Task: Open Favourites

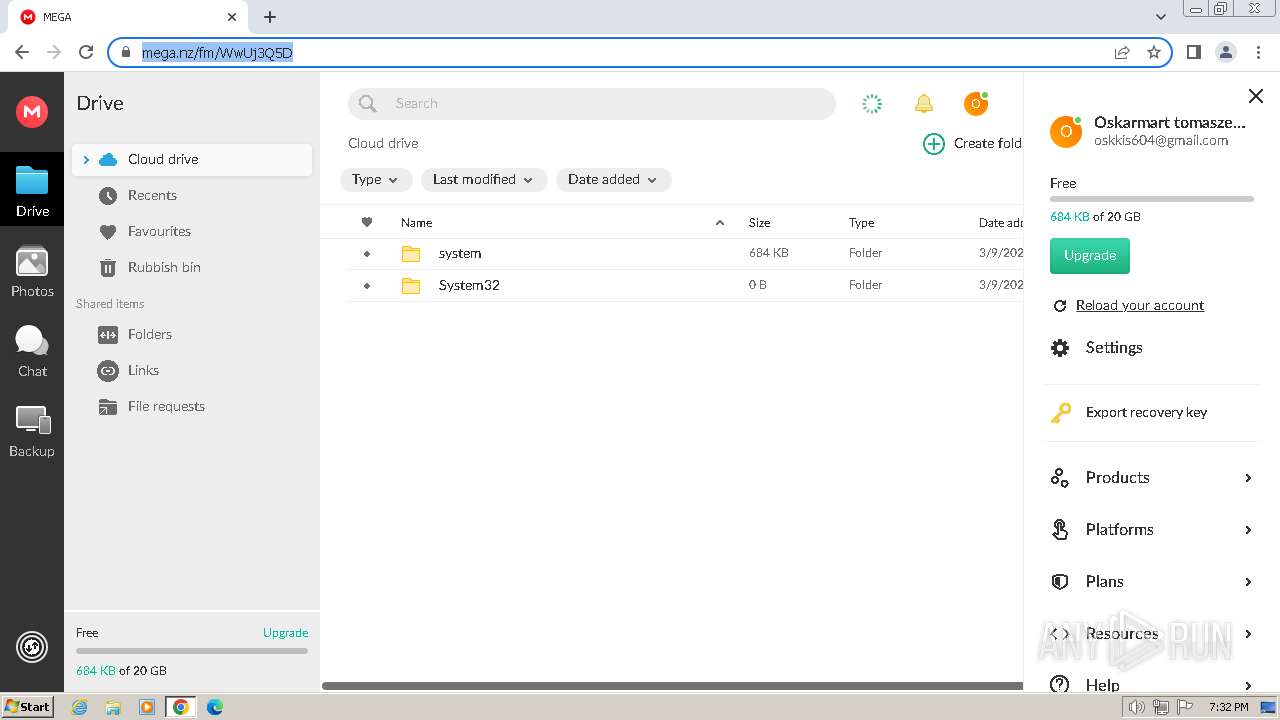Action: point(159,231)
